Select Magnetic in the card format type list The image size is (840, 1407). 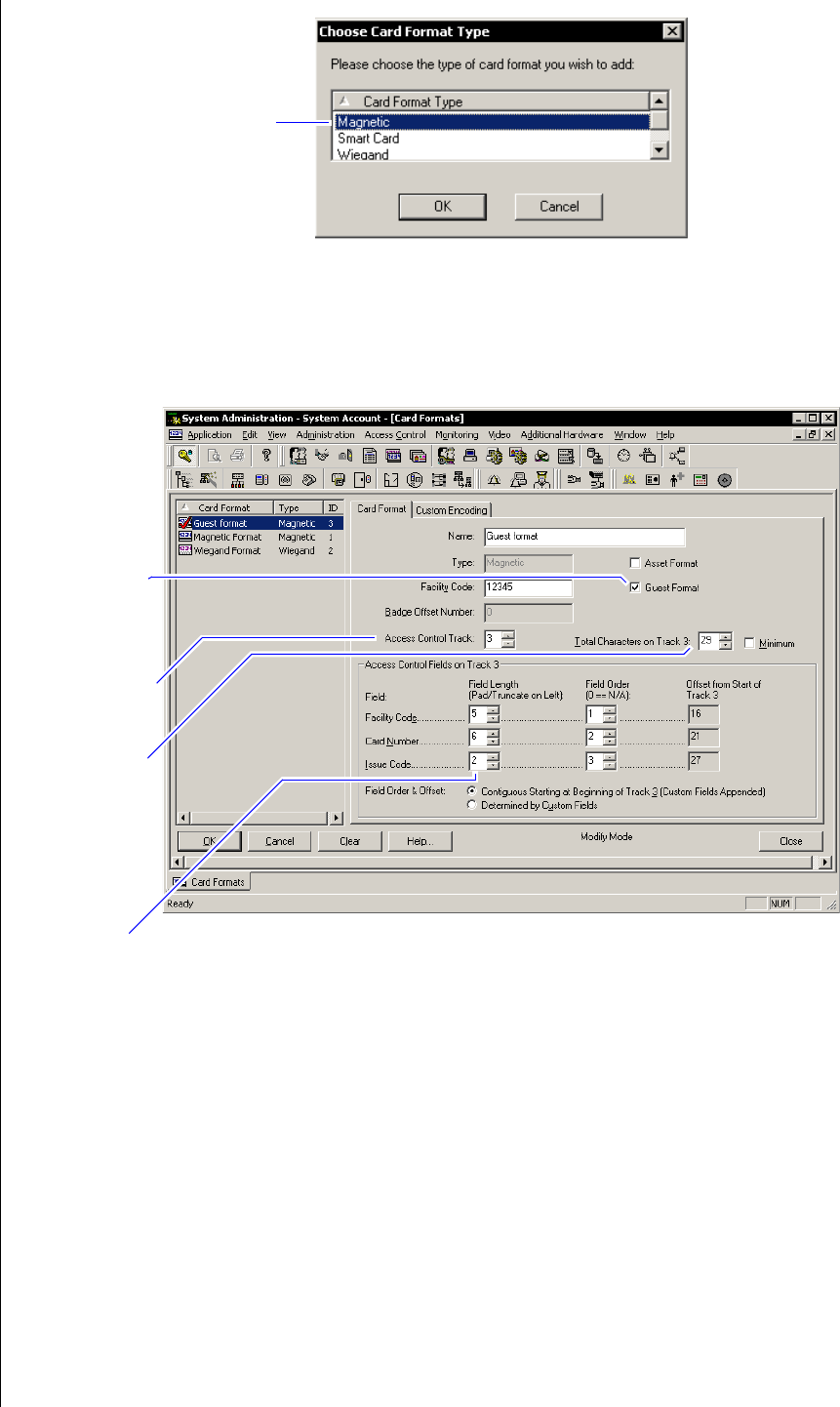pos(491,122)
